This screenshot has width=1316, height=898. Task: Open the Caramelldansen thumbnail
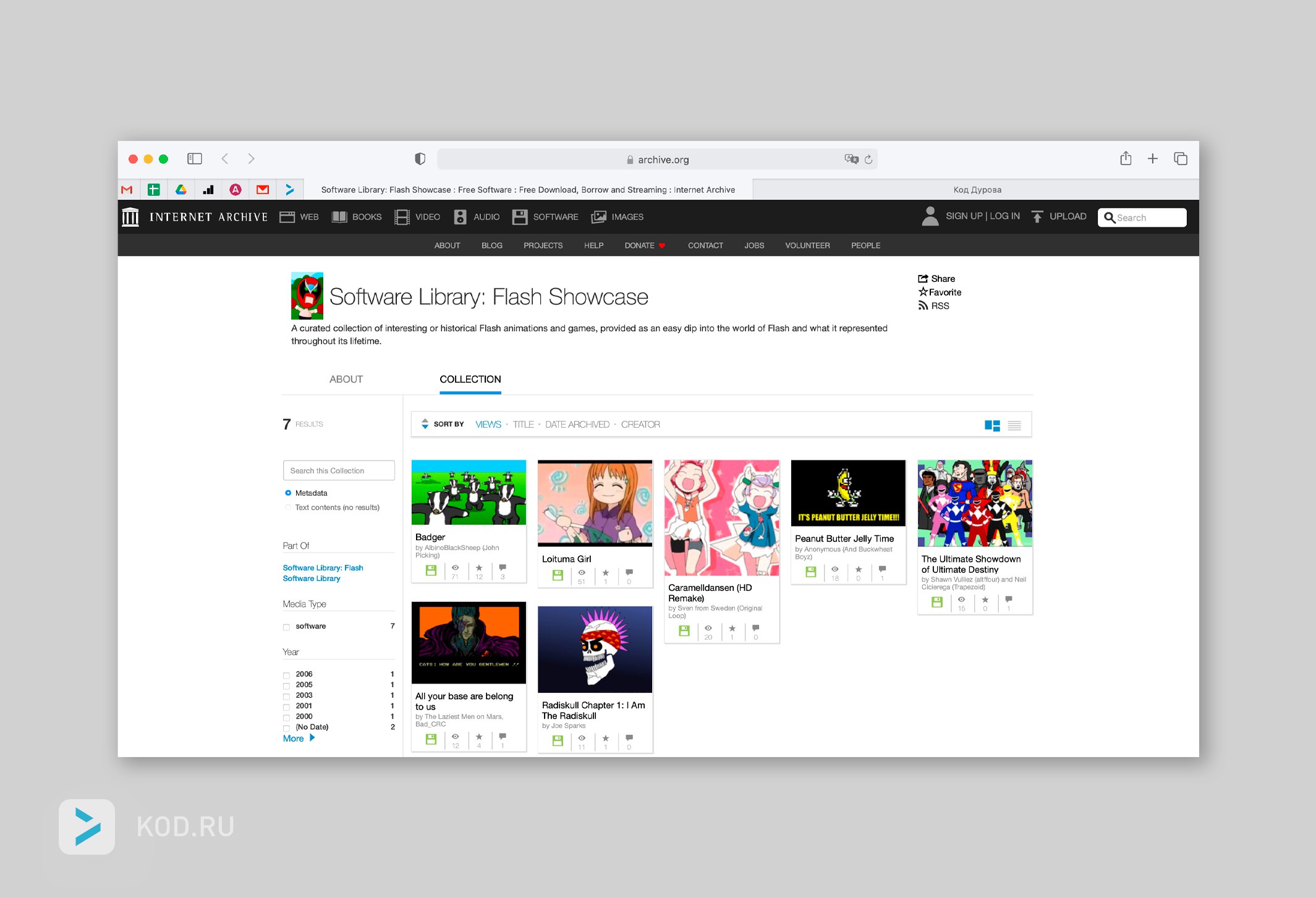[x=721, y=518]
